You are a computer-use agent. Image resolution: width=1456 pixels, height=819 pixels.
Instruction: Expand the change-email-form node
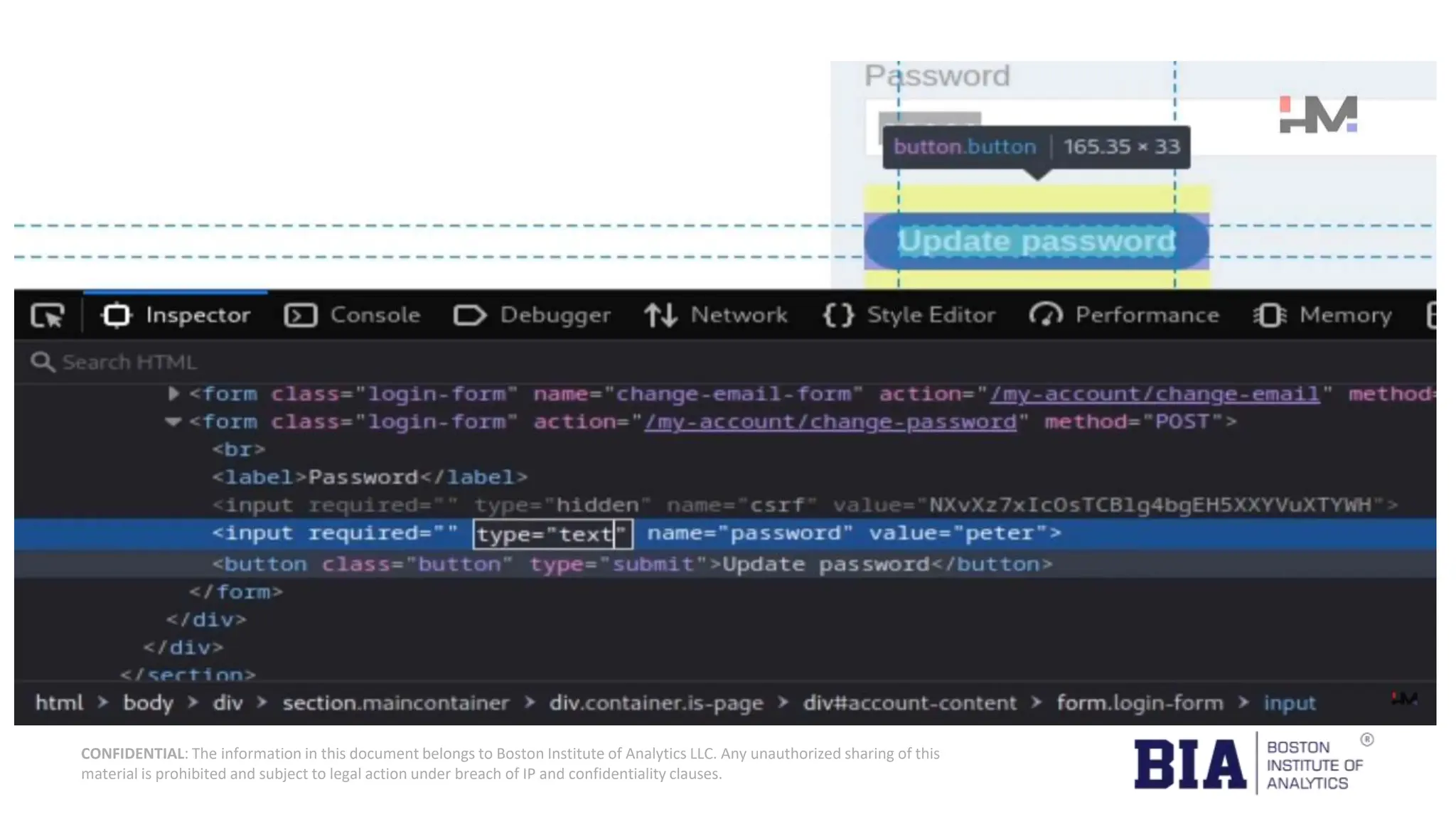click(x=173, y=393)
